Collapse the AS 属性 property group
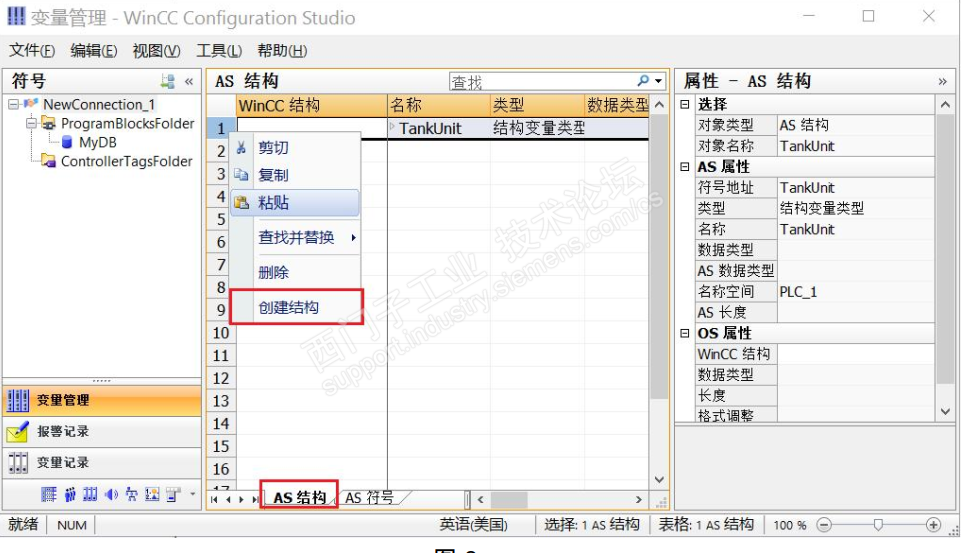 click(x=684, y=167)
